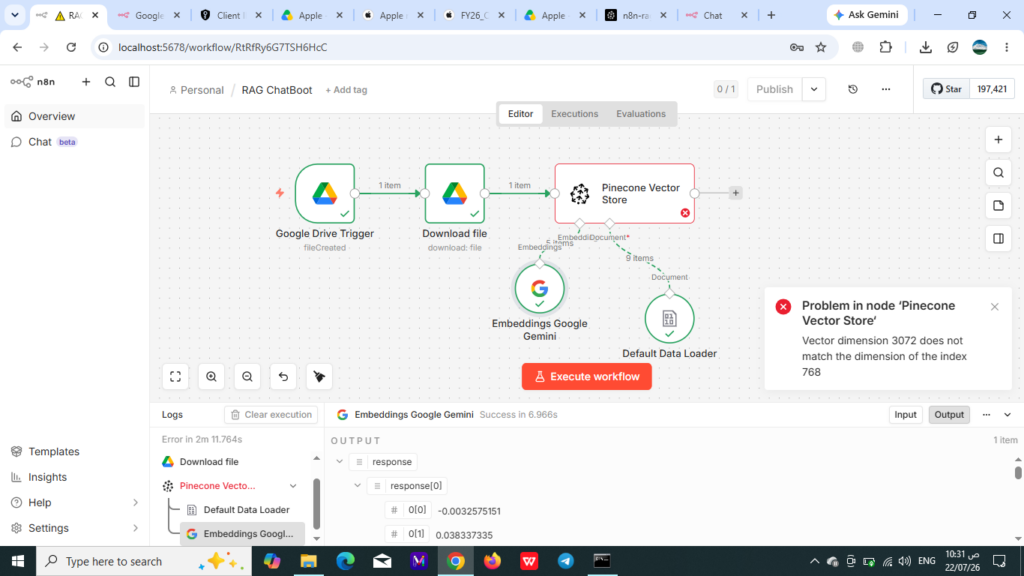This screenshot has width=1024, height=576.
Task: Open the canvas side panel icon
Action: click(x=998, y=238)
